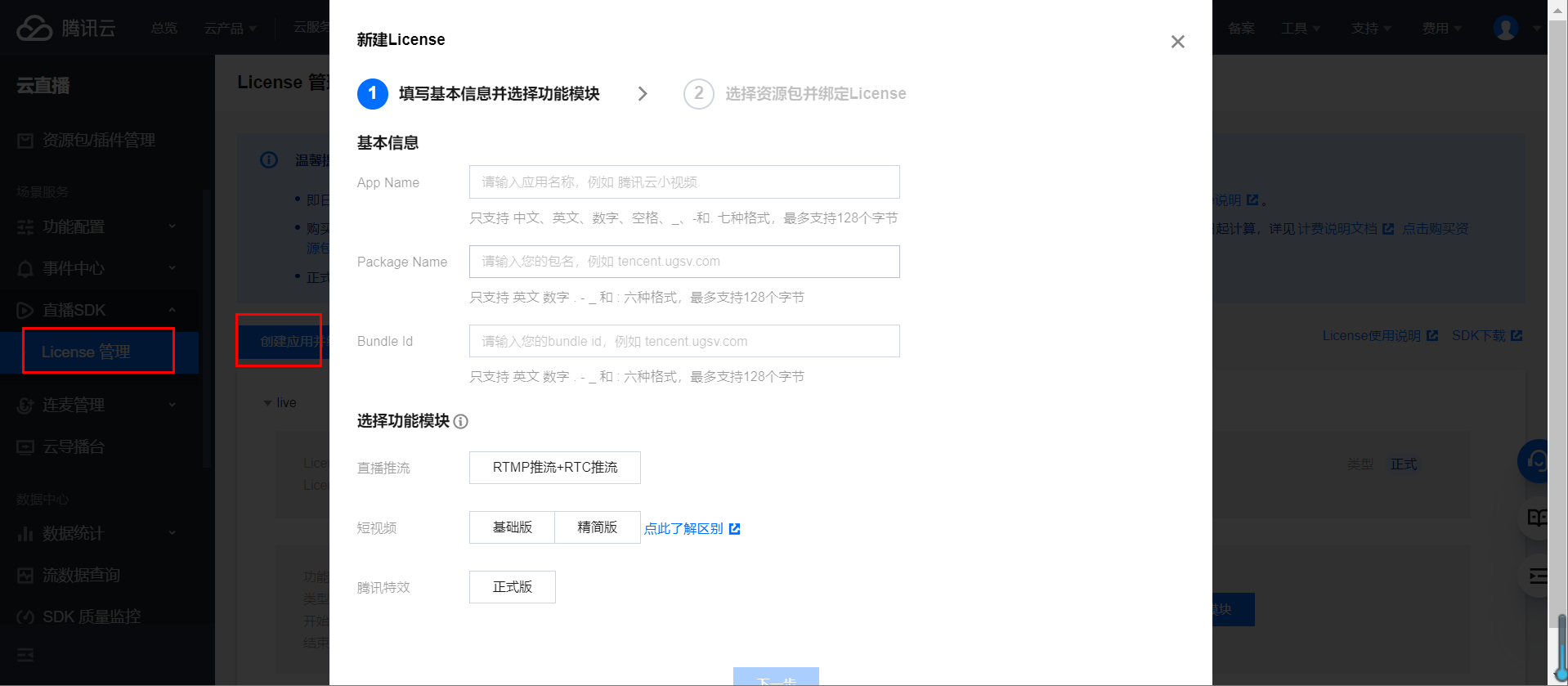
Task: Click the external link icon after 点此了解区别
Action: [x=734, y=529]
